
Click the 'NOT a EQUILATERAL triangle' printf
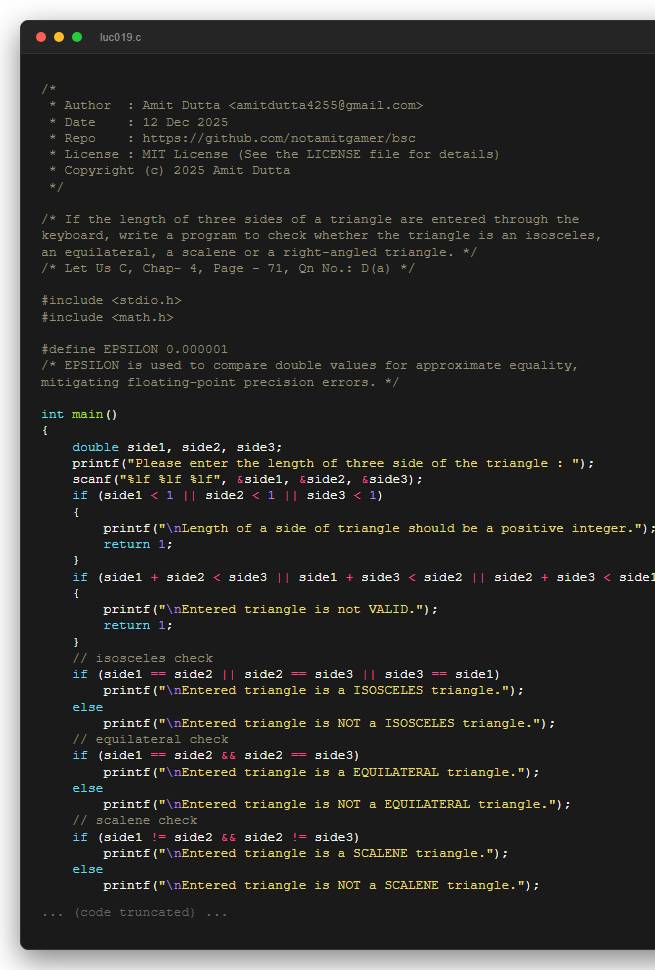(x=337, y=804)
